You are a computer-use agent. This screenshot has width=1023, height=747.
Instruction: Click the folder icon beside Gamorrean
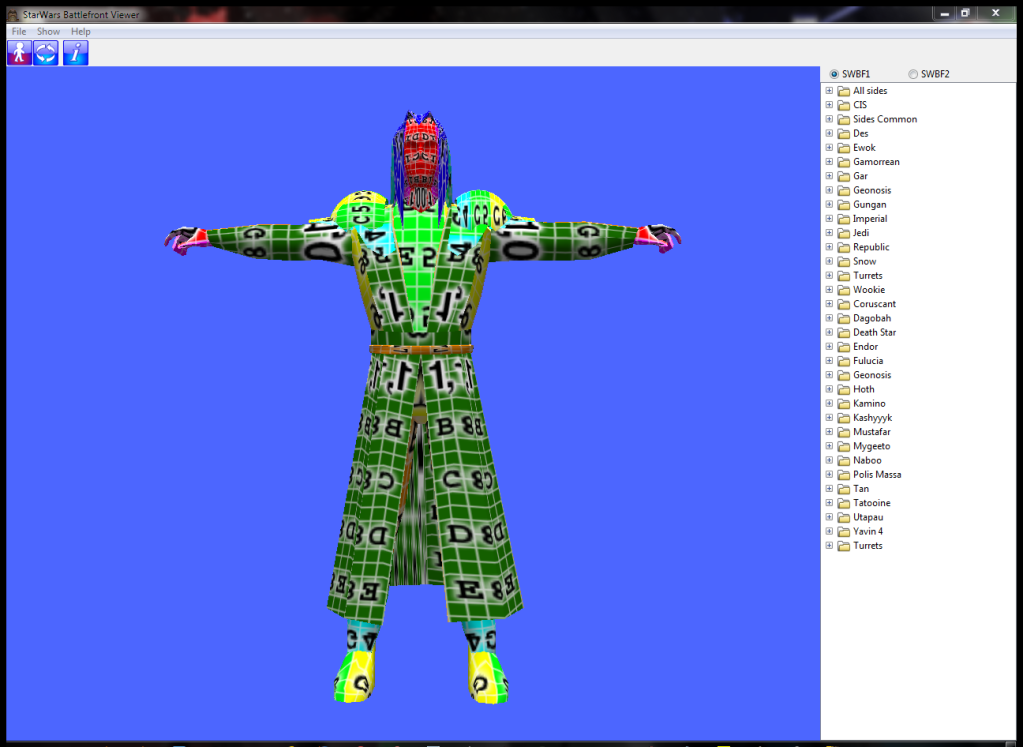(x=844, y=162)
